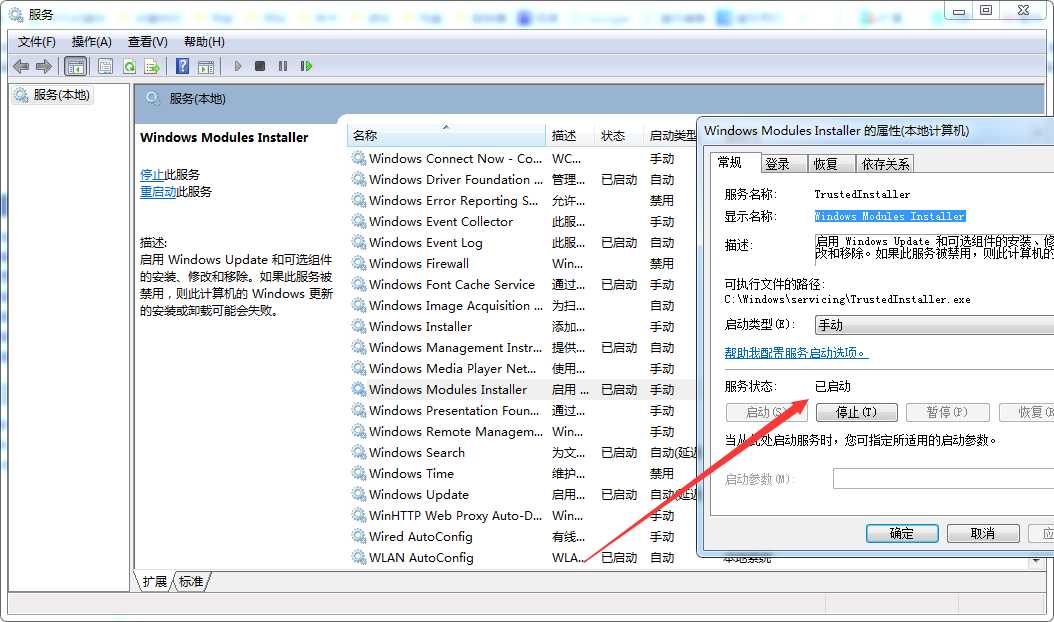Click the gear icon of Windows Error Reporting row
The width and height of the screenshot is (1054, 622).
[x=359, y=200]
